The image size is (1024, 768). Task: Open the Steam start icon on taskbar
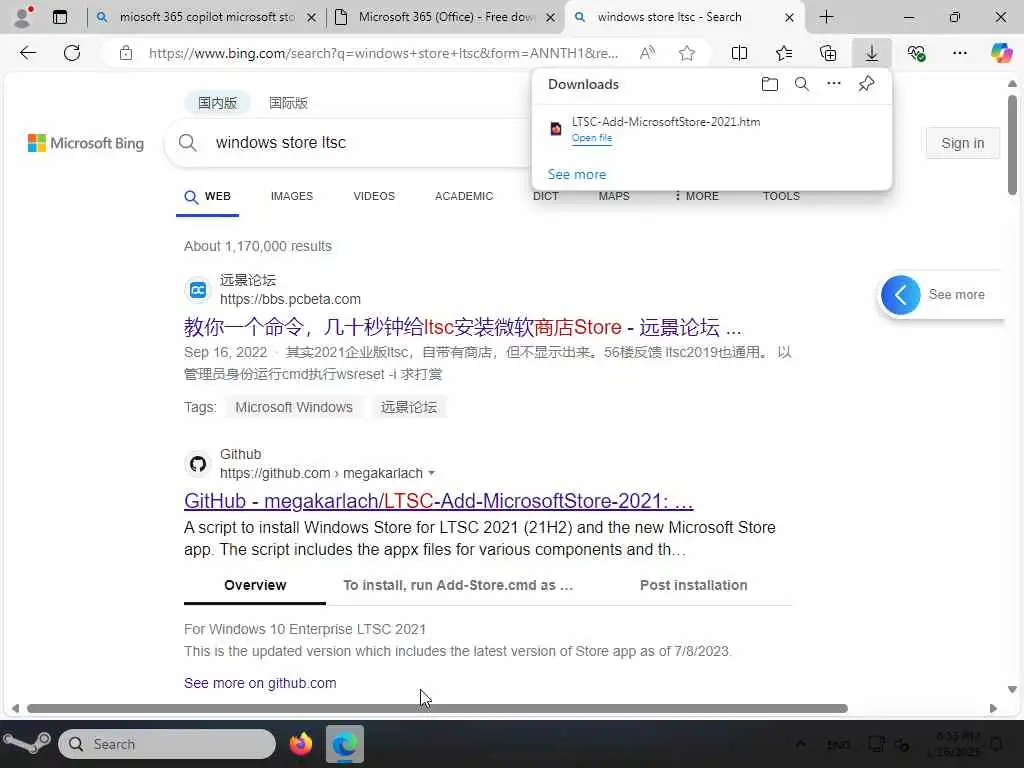[27, 744]
